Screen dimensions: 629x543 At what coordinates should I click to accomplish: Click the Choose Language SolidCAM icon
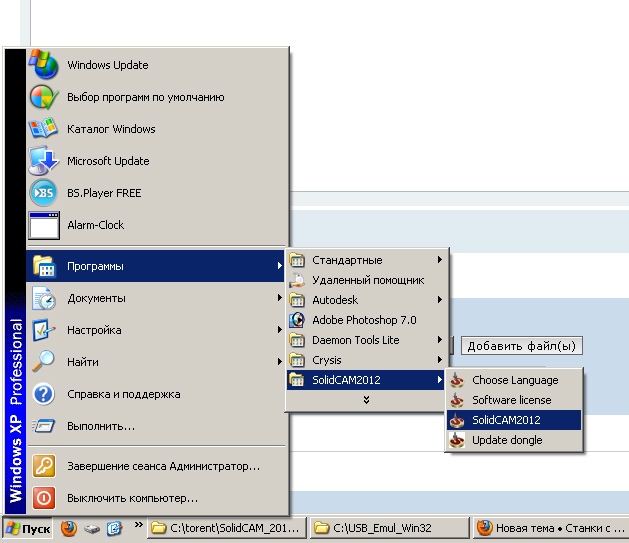click(x=457, y=380)
